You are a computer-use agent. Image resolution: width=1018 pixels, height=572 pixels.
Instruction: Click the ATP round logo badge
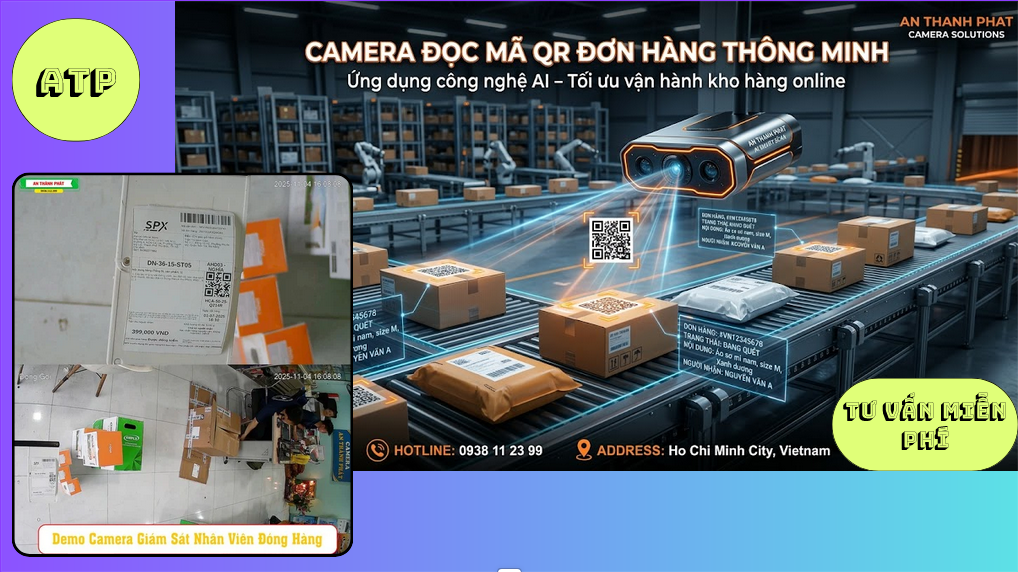76,80
